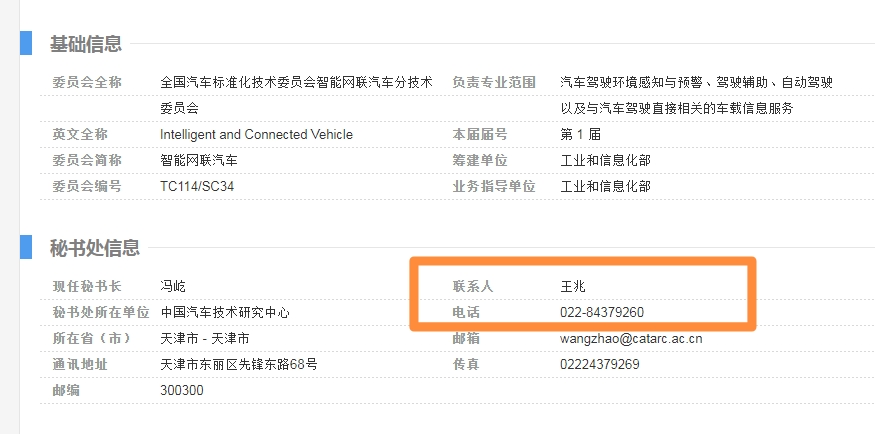This screenshot has width=875, height=434.
Task: Click 工业和信息化部 next to 筹建单位
Action: [605, 160]
